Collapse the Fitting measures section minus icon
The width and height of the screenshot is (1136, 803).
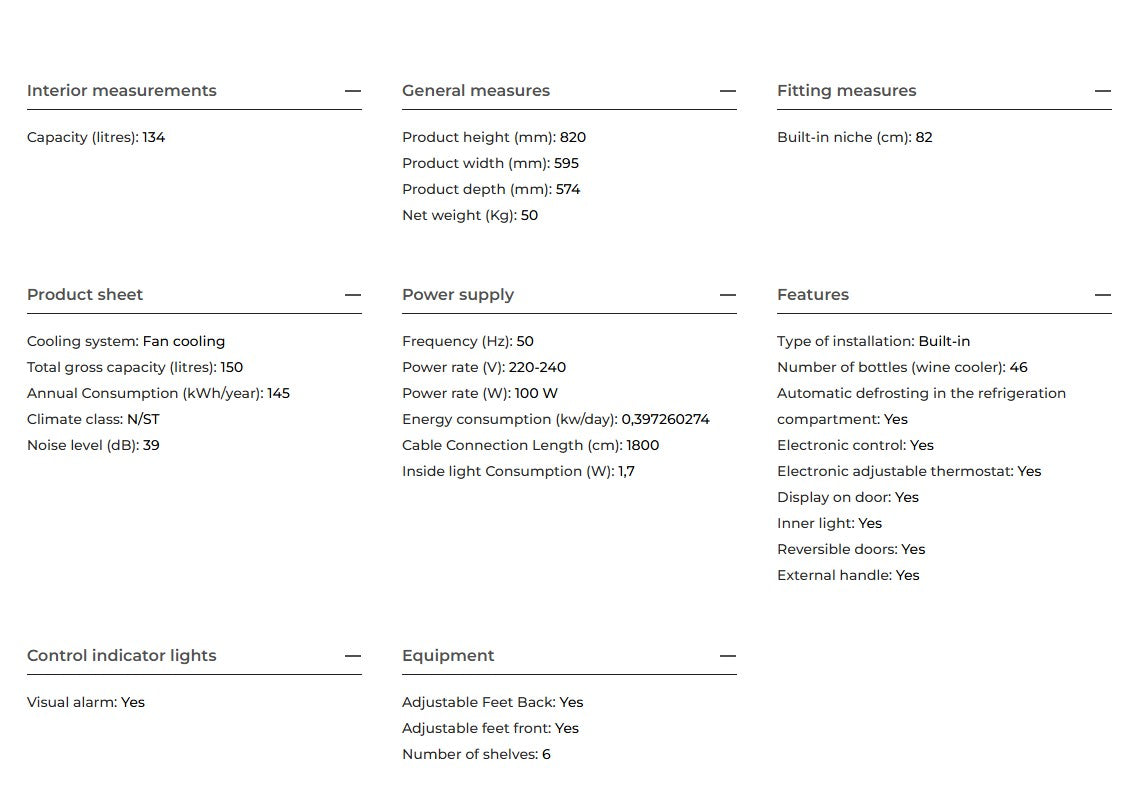pos(1103,91)
